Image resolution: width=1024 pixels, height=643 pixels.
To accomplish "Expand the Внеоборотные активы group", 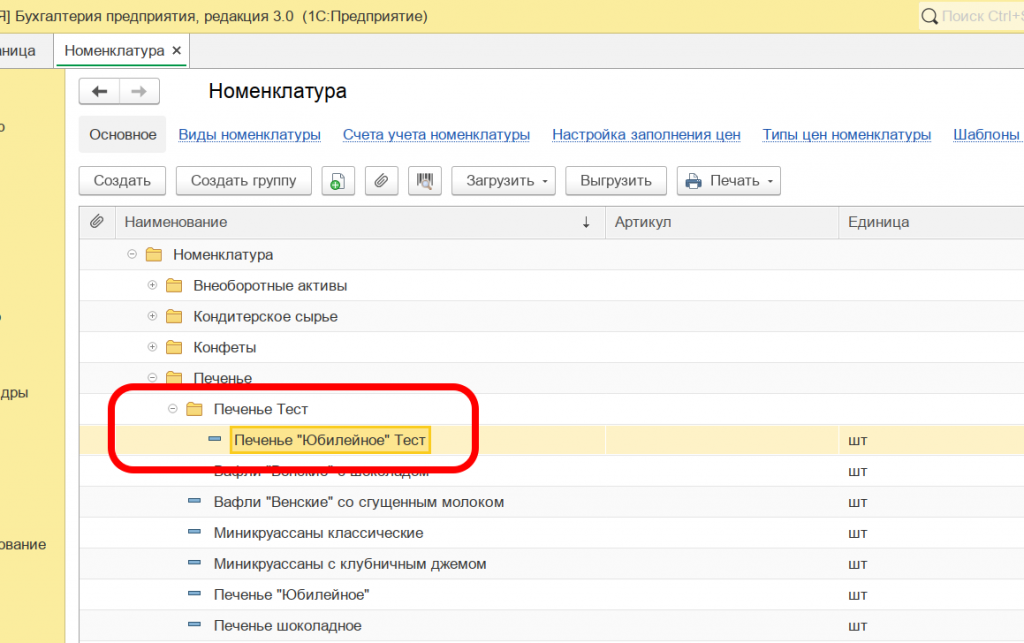I will [152, 286].
